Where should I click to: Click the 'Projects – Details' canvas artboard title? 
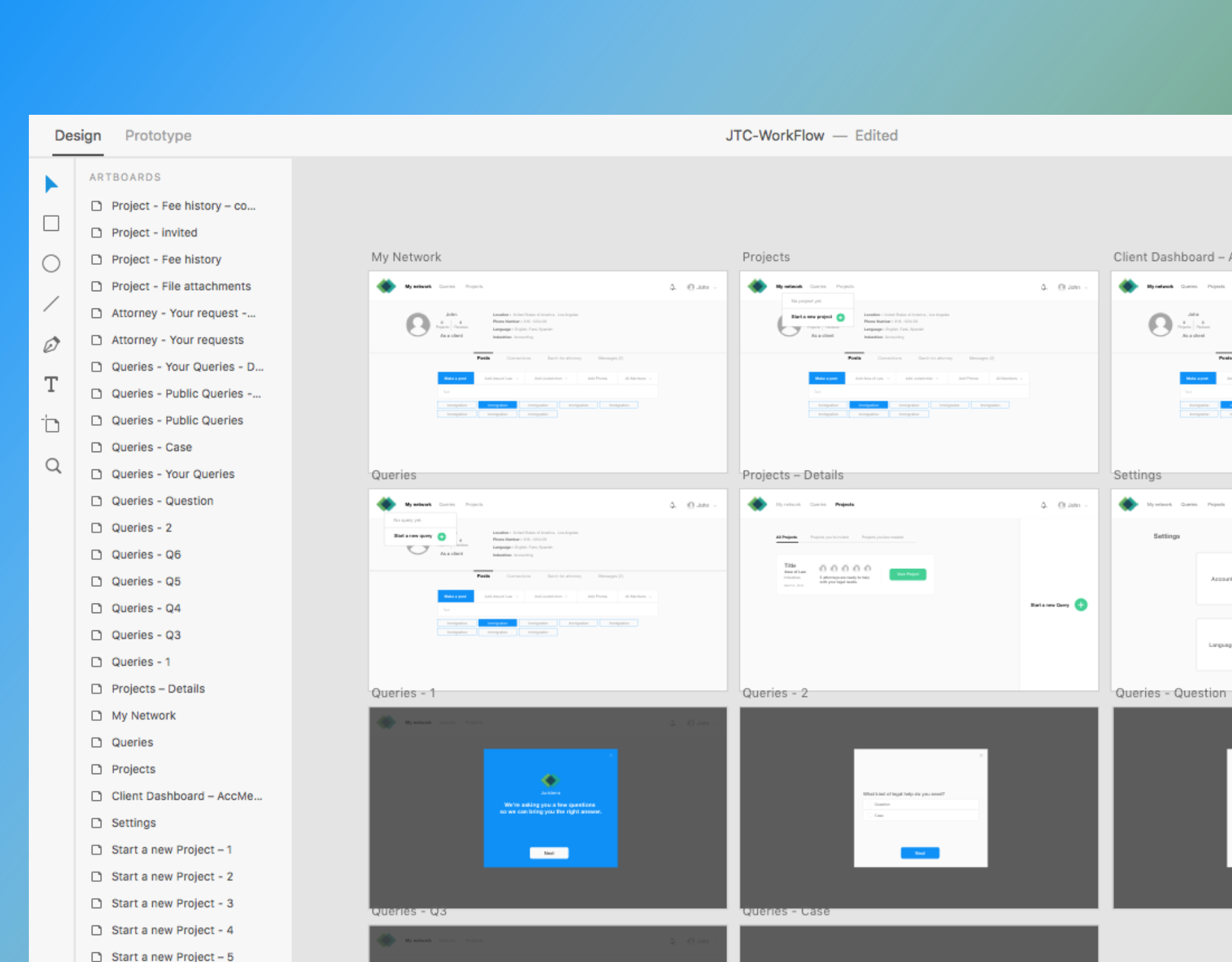point(793,475)
